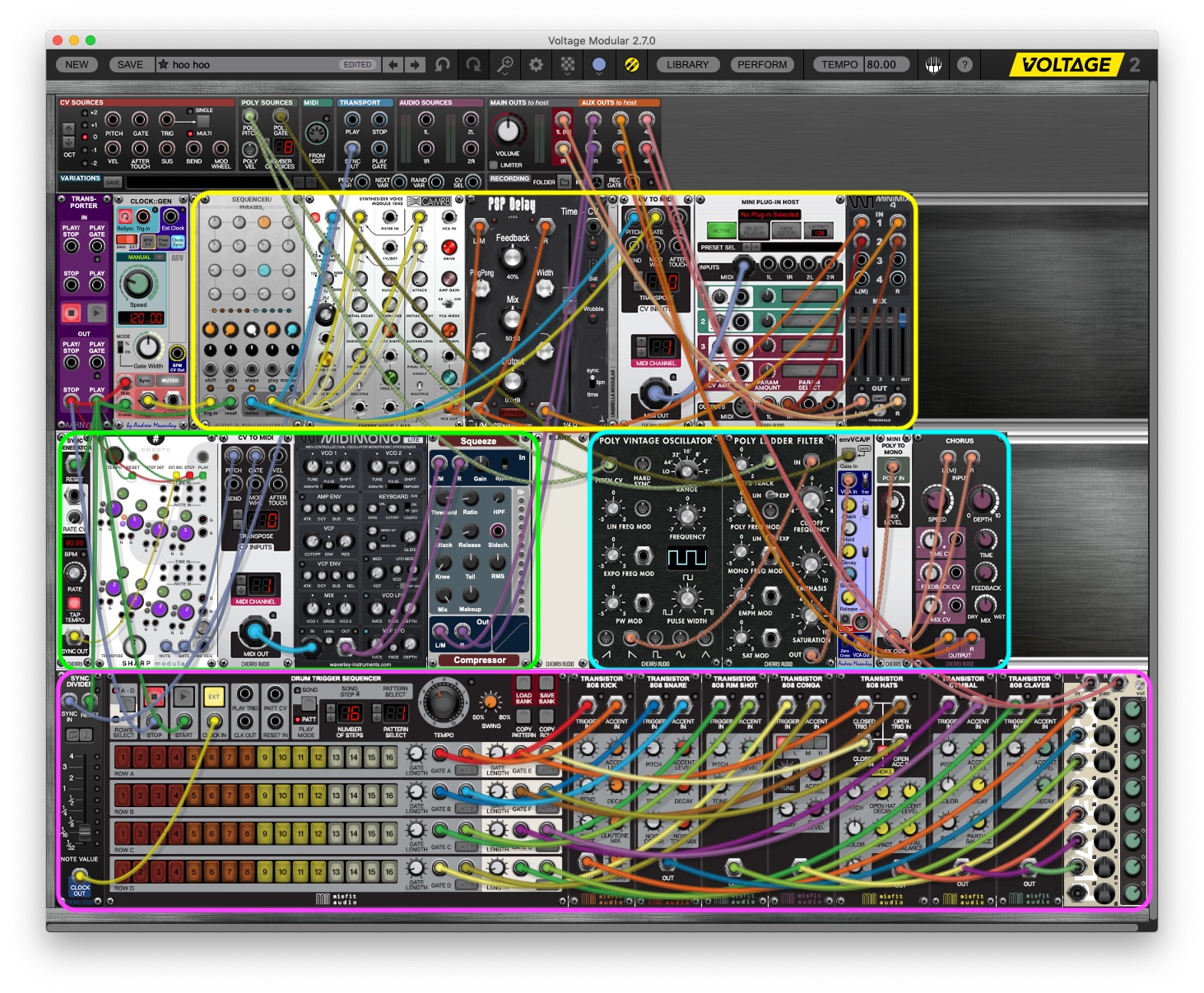
Task: Open the settings gear in toolbar
Action: pos(536,64)
